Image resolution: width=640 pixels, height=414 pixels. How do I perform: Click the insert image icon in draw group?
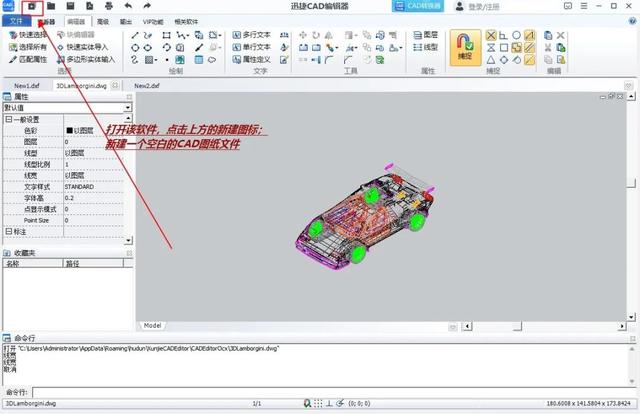[x=180, y=60]
